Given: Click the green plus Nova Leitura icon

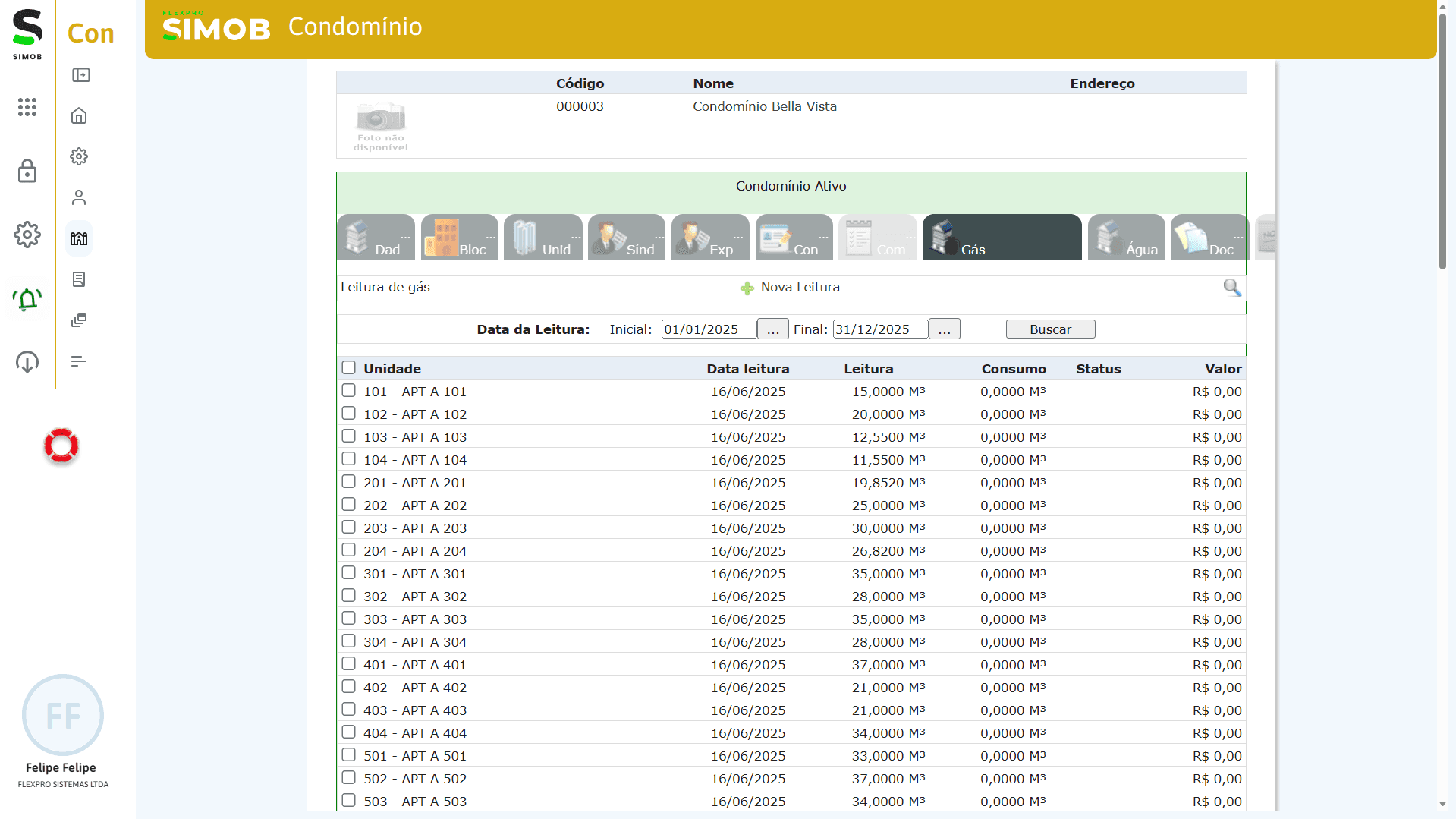Looking at the screenshot, I should click(747, 288).
